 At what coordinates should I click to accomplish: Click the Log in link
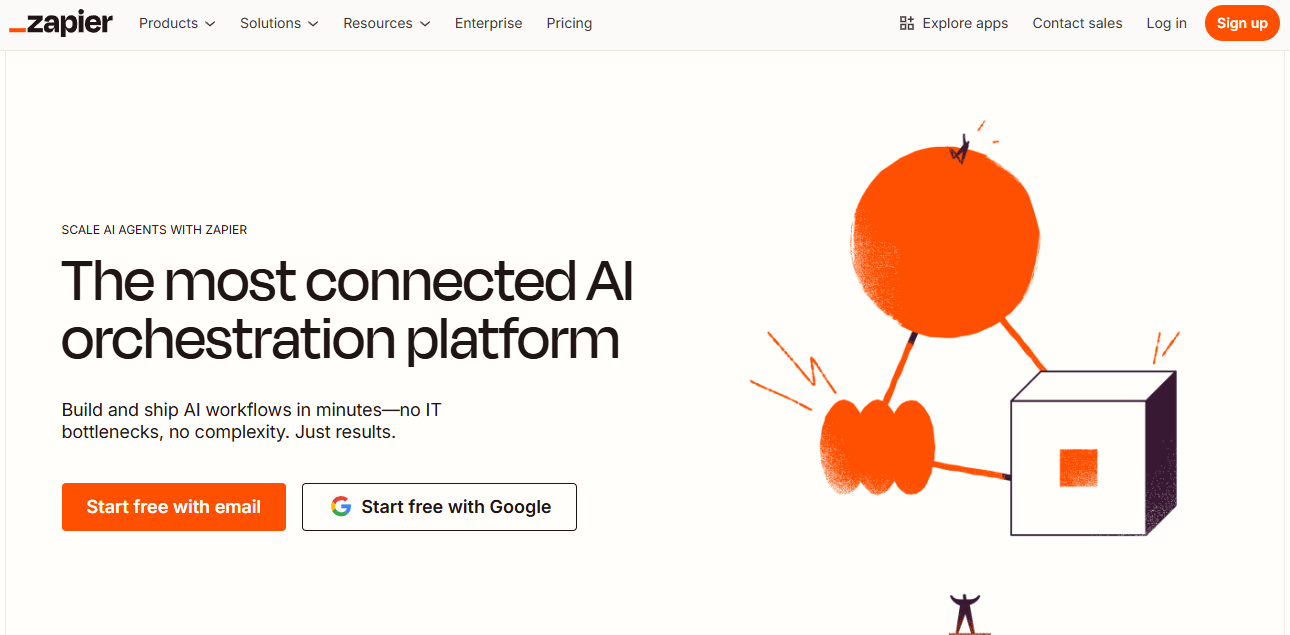[1166, 23]
